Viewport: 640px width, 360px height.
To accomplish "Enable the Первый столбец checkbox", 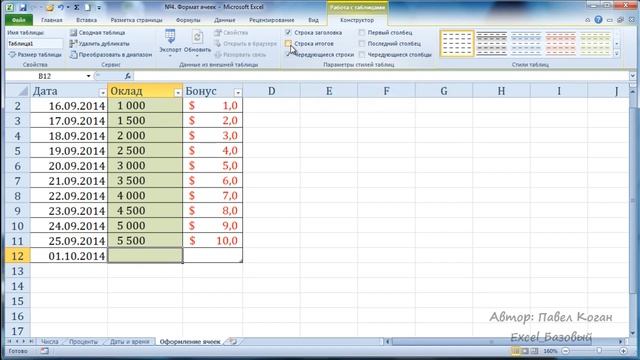I will pos(362,32).
